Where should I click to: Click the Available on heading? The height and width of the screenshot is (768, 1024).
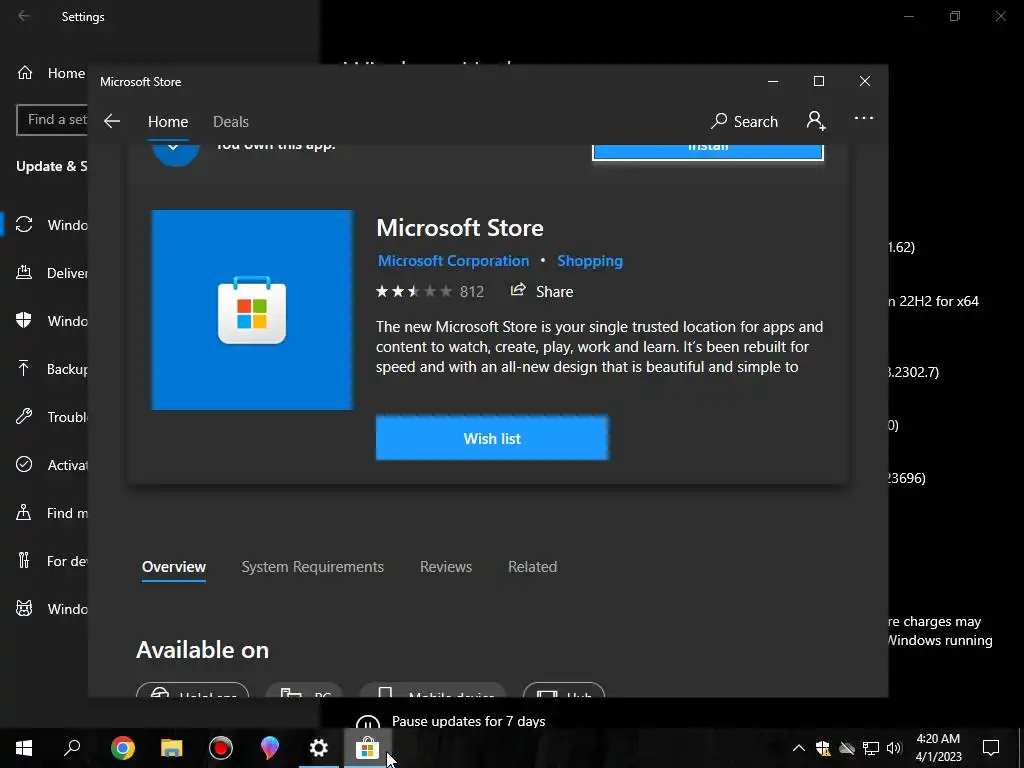click(202, 650)
